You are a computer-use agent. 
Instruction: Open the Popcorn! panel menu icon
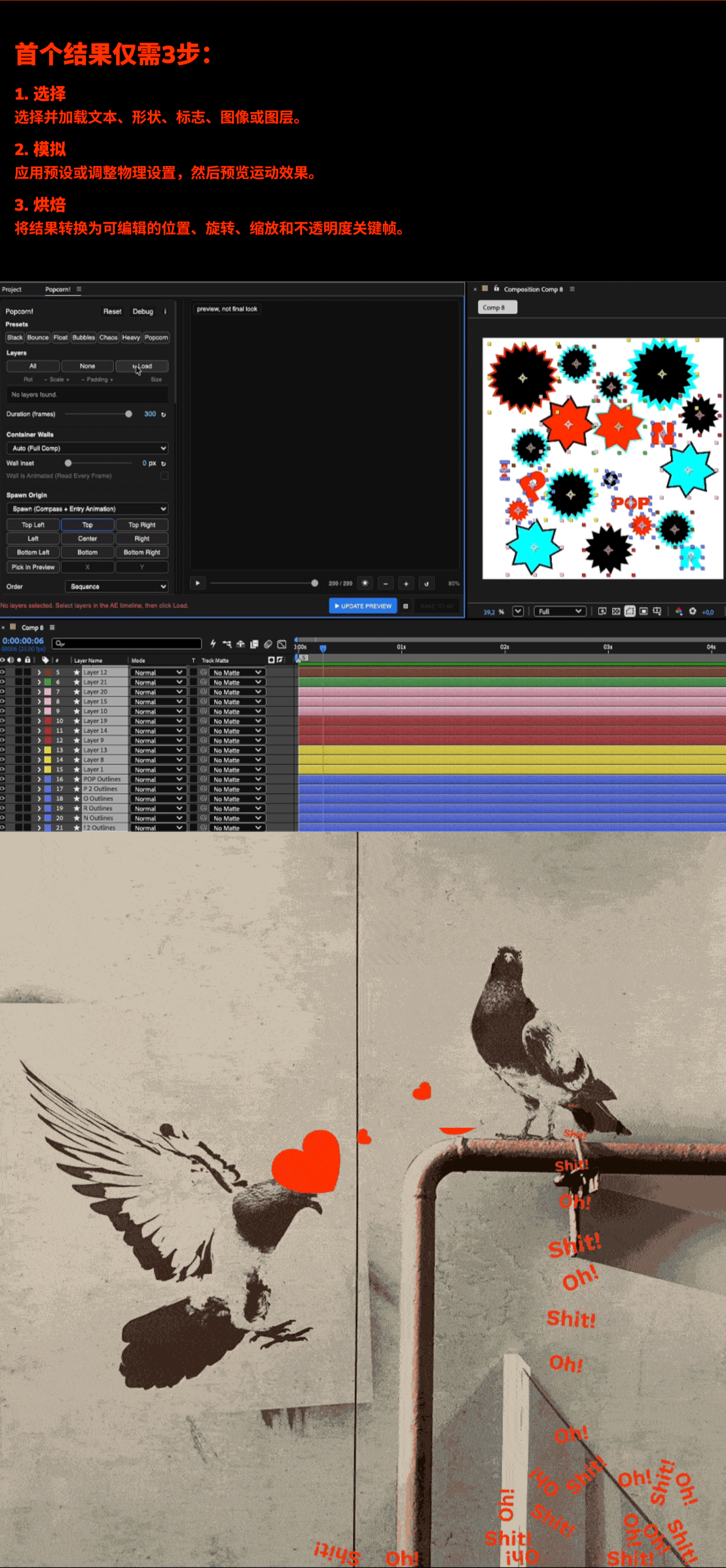[79, 289]
